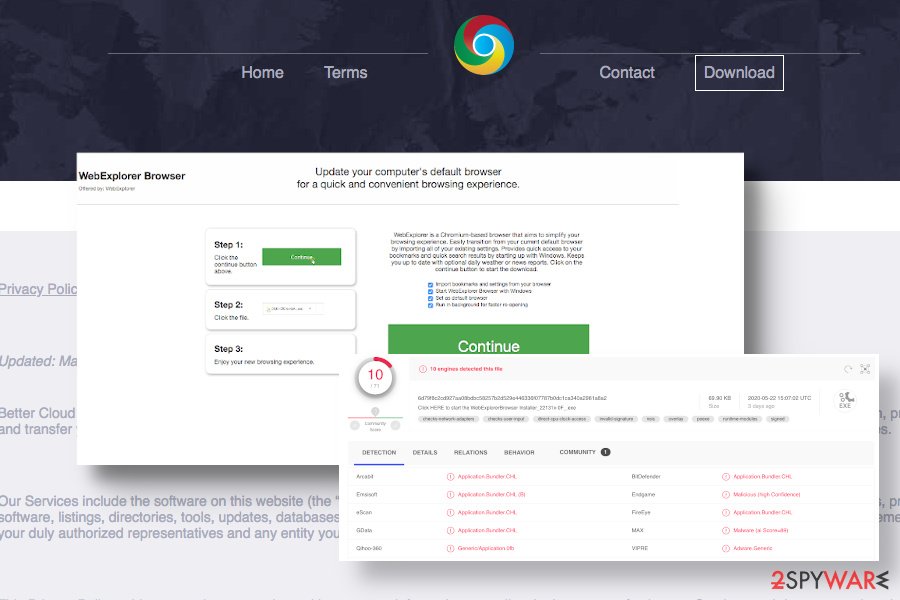Click the WebExplorer swirl logo
Viewport: 900px width, 600px height.
483,45
